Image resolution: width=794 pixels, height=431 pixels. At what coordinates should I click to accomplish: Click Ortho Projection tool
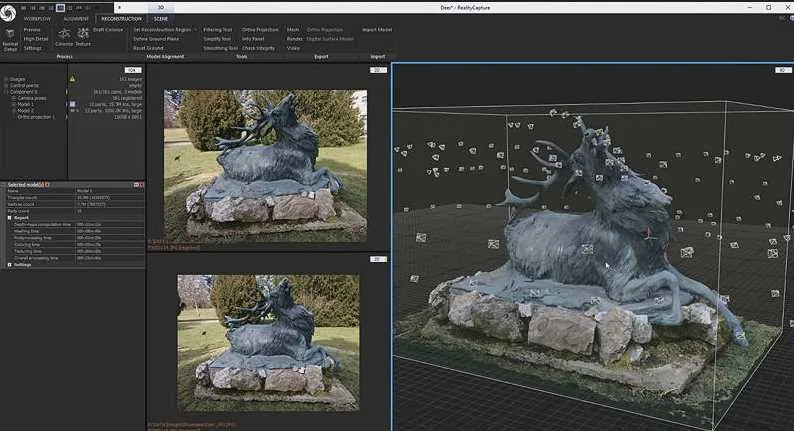point(260,30)
